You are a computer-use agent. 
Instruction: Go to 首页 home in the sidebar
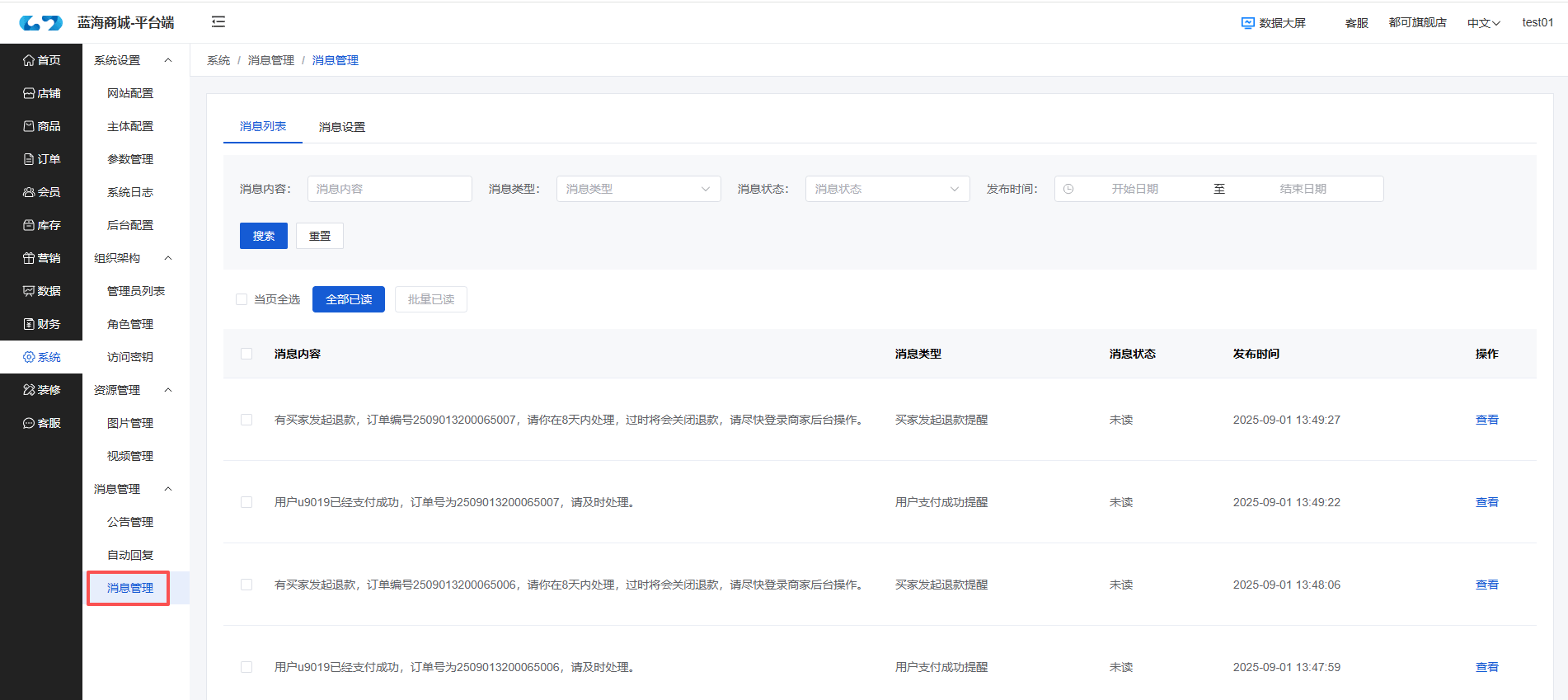[41, 60]
